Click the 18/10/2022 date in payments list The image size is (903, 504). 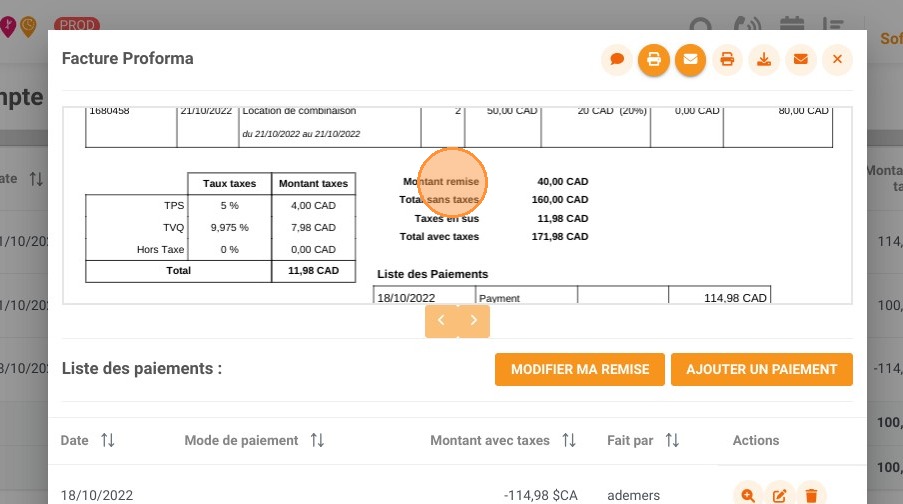[x=97, y=495]
